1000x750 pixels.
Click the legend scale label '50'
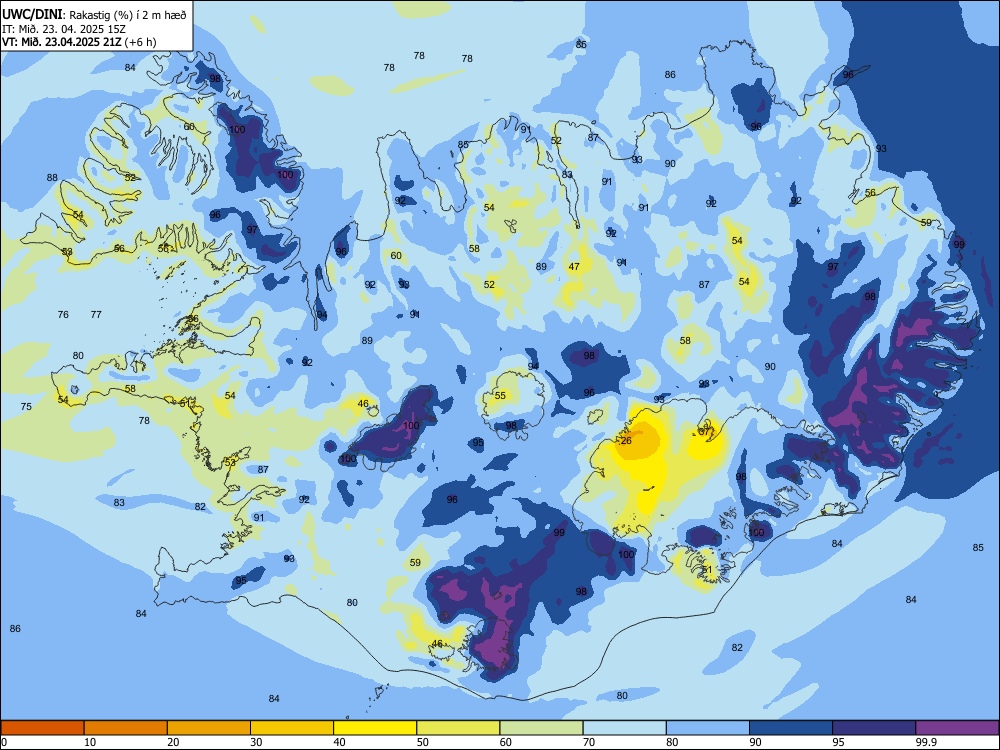423,742
